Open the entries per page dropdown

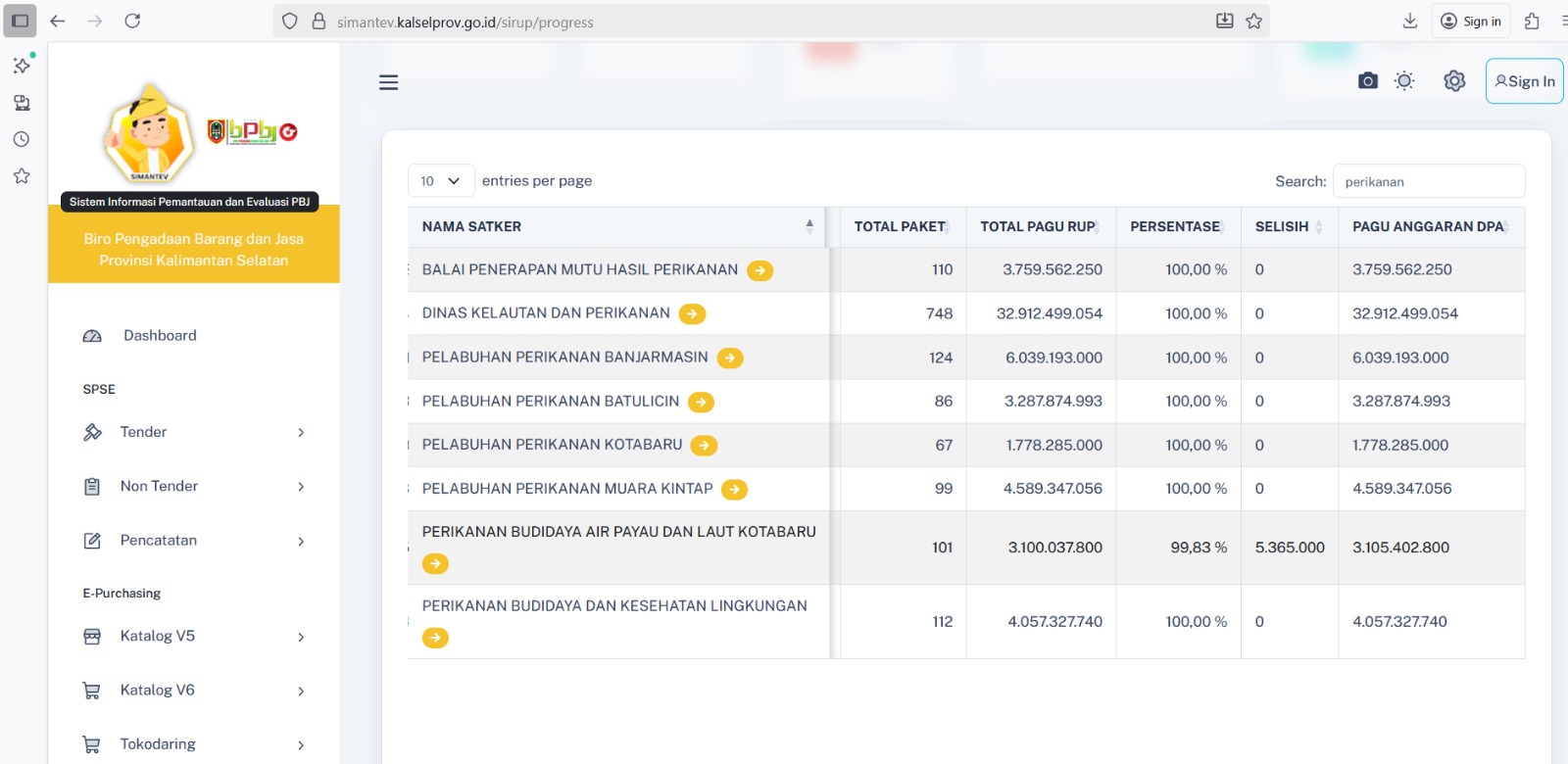(x=441, y=181)
